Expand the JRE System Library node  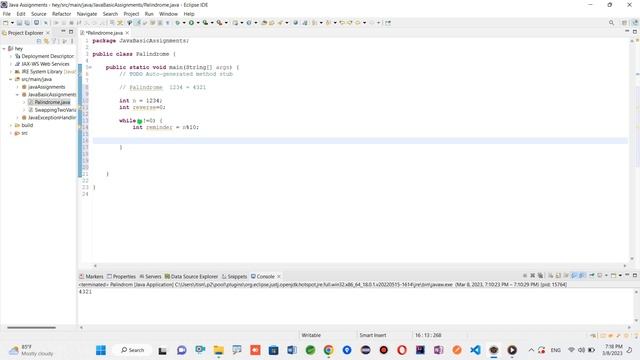11,72
